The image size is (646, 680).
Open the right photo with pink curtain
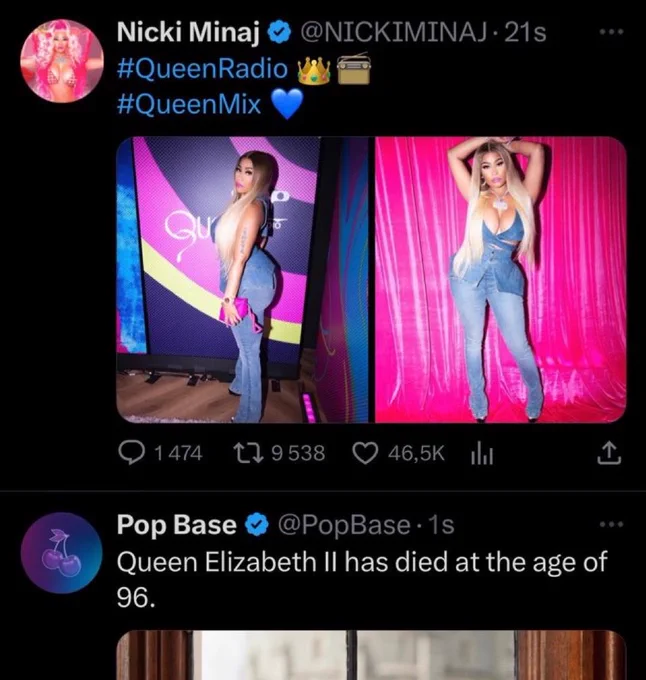(501, 280)
